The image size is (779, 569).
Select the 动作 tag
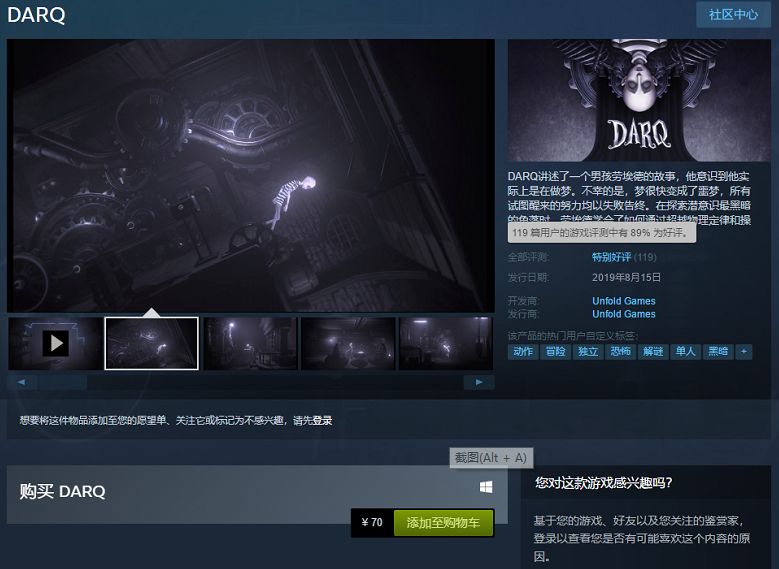[523, 351]
